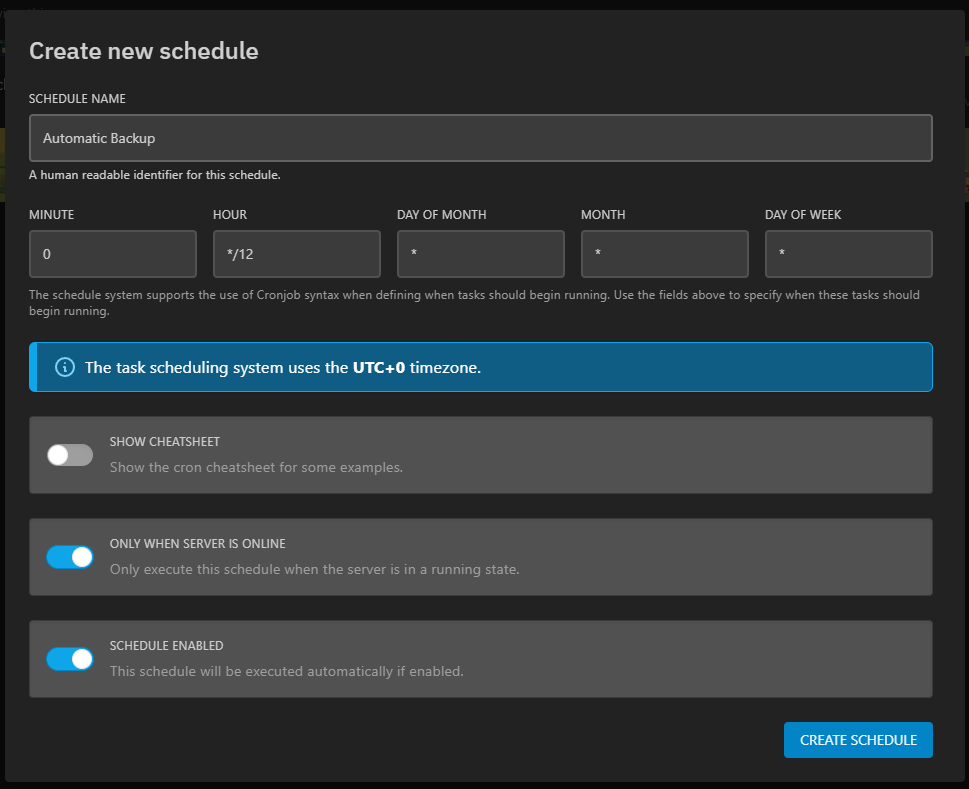This screenshot has width=969, height=789.
Task: Click into the Minute cron field
Action: pos(113,254)
